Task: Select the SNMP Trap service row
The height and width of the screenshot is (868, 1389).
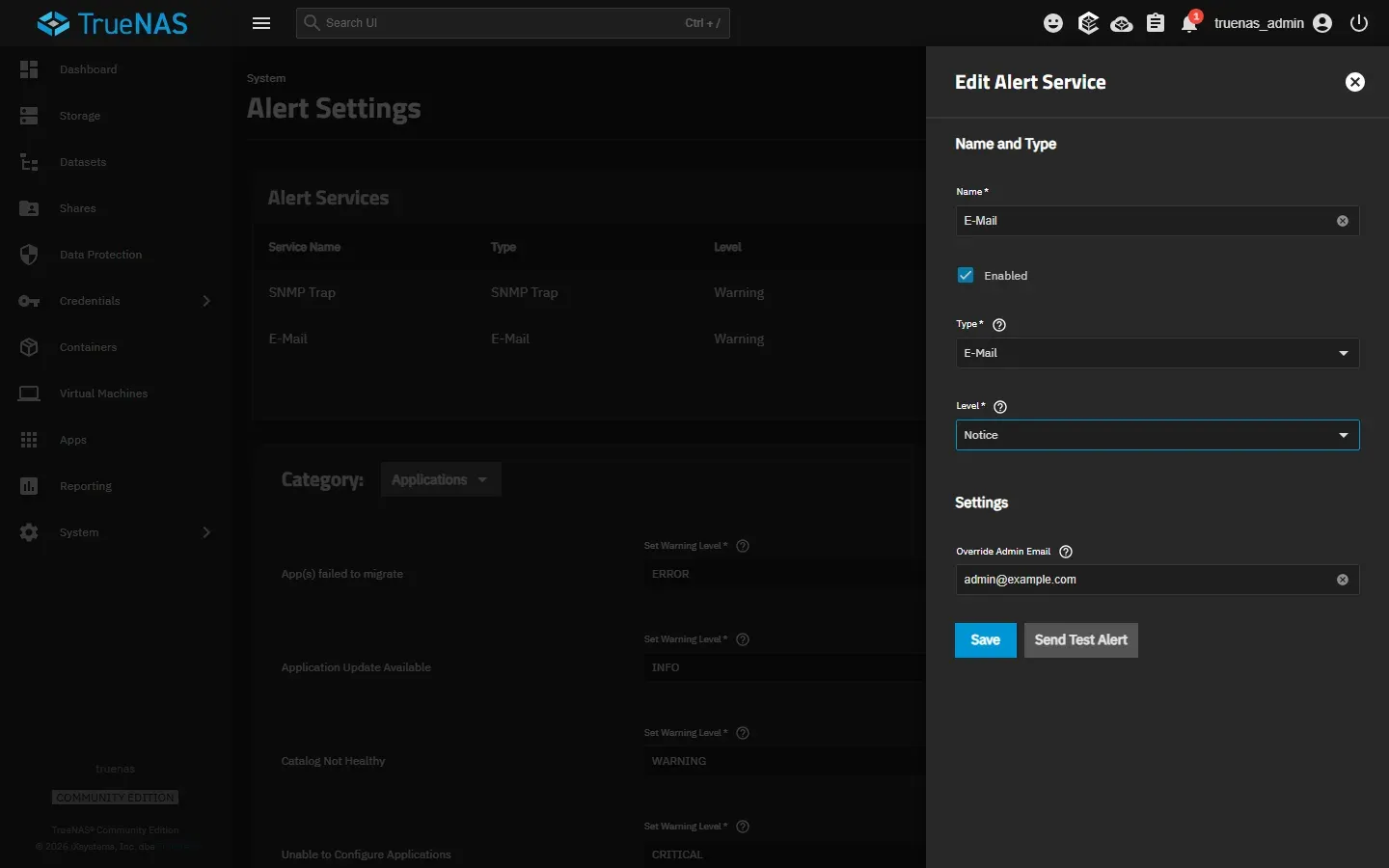Action: pos(589,292)
